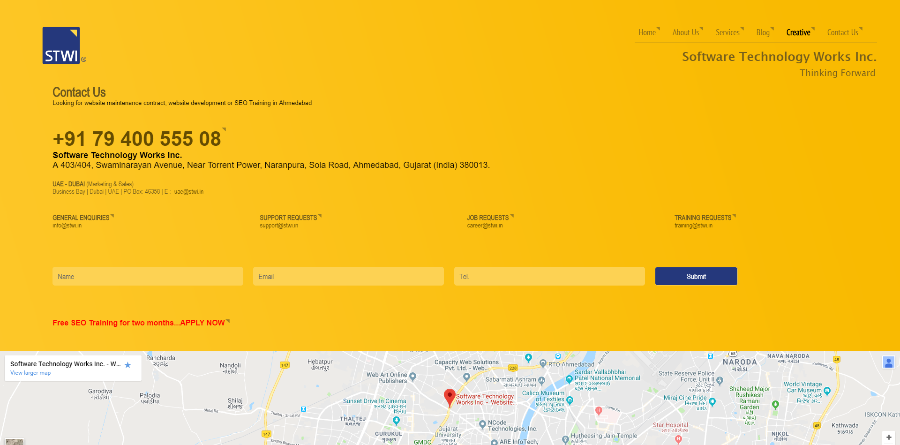Open Contact Us in the navigation
Image resolution: width=900 pixels, height=445 pixels.
tap(843, 32)
